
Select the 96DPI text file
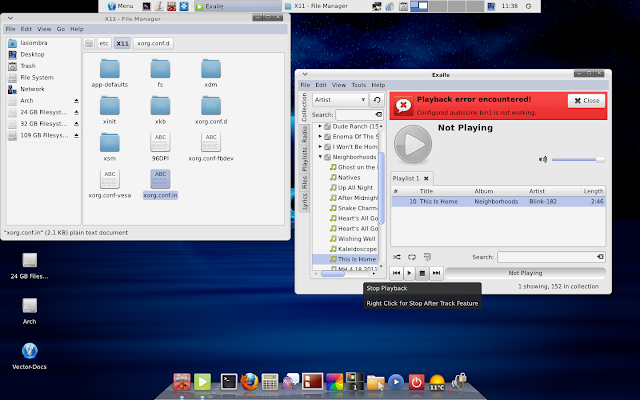tap(160, 147)
